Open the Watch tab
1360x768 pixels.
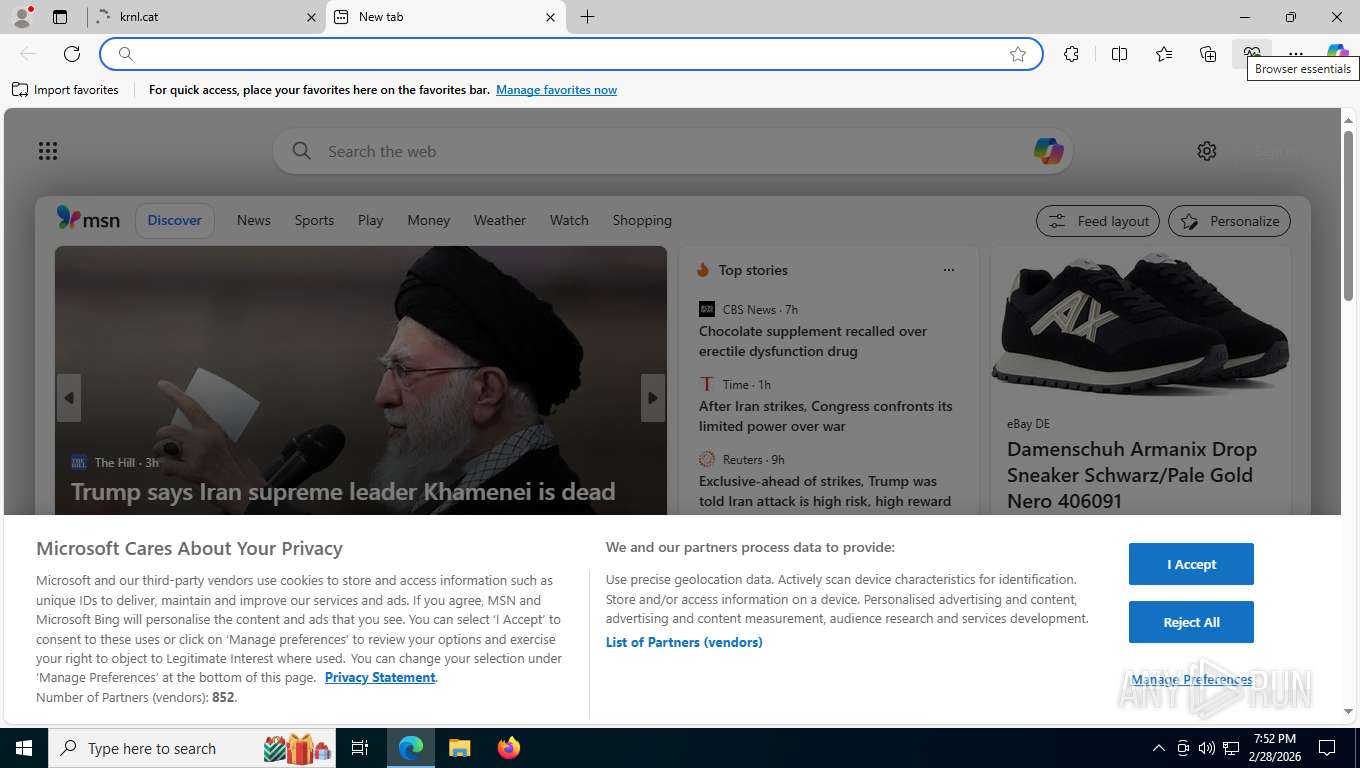click(569, 220)
